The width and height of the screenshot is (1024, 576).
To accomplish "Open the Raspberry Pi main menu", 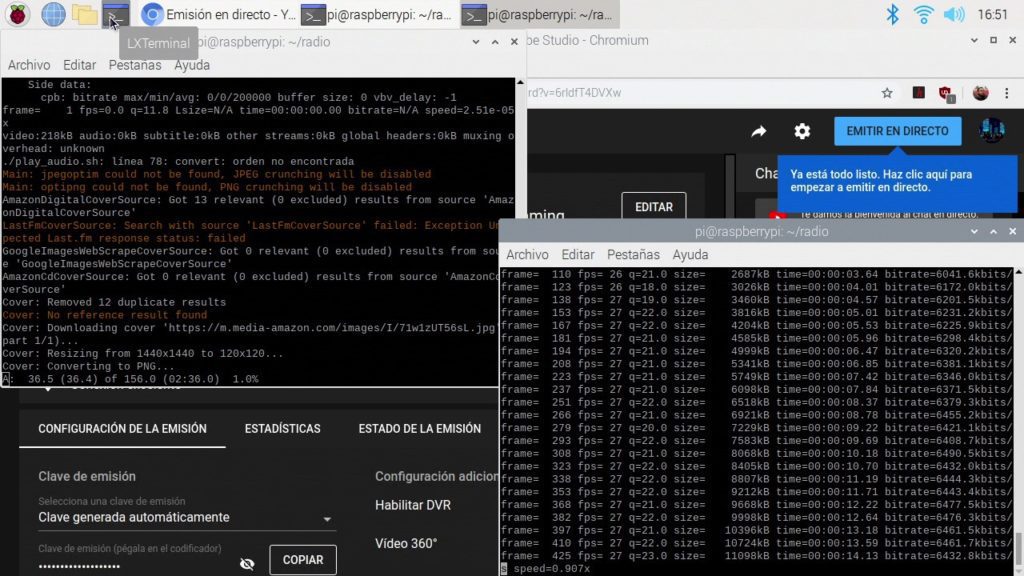I will click(19, 14).
